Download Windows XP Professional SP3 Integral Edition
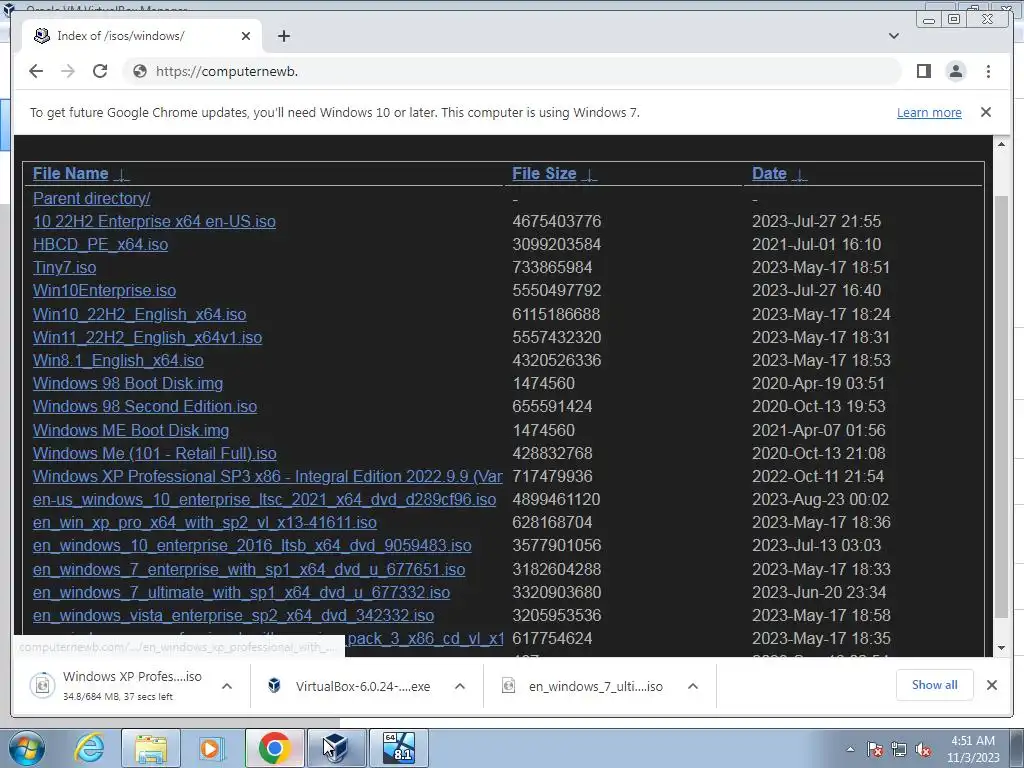The image size is (1024, 768). click(268, 477)
